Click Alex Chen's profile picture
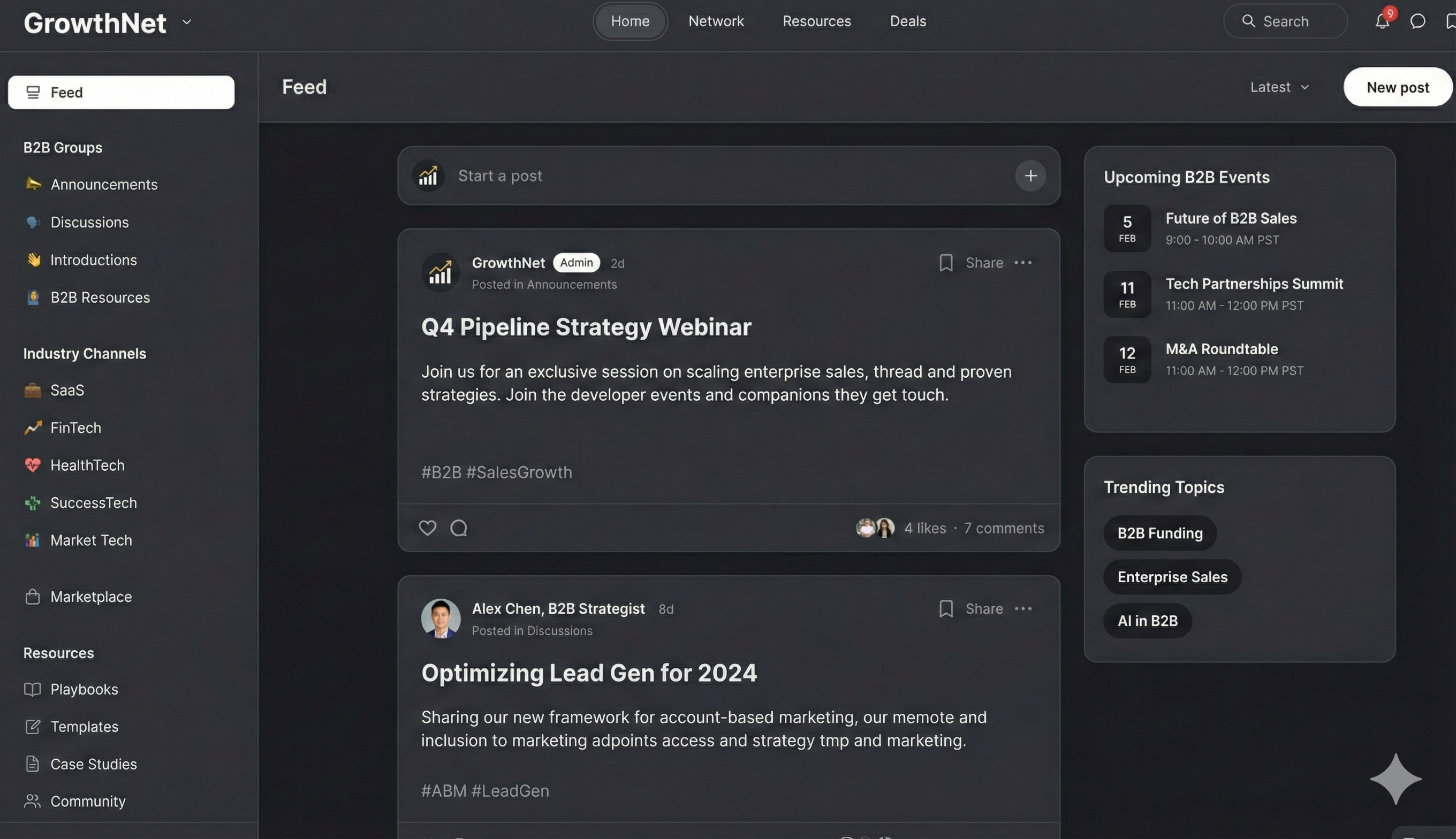The height and width of the screenshot is (839, 1456). 441,619
